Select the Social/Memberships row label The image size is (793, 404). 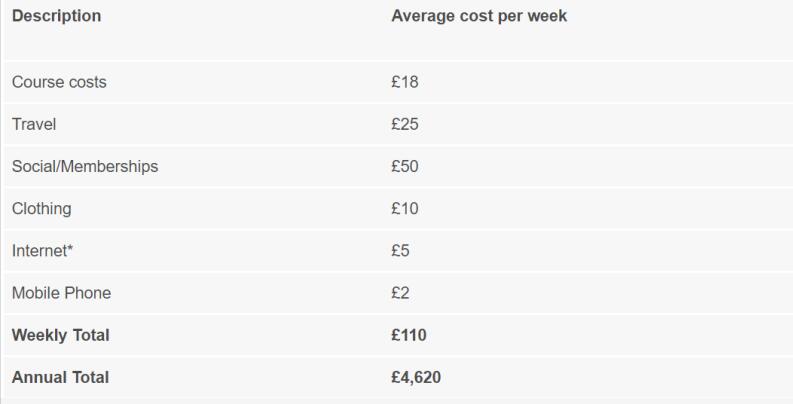click(x=85, y=166)
